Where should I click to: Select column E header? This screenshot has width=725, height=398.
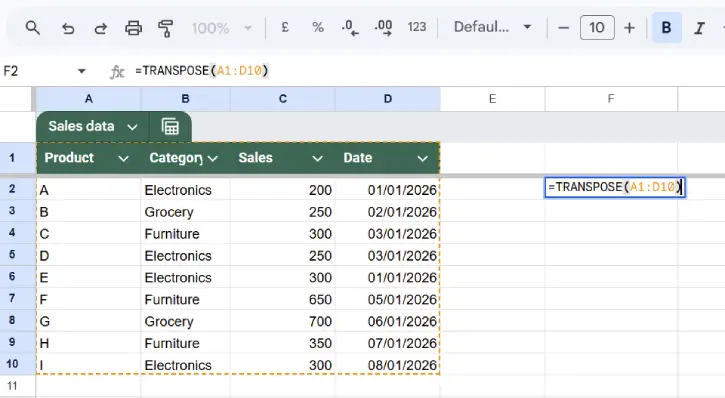point(492,99)
